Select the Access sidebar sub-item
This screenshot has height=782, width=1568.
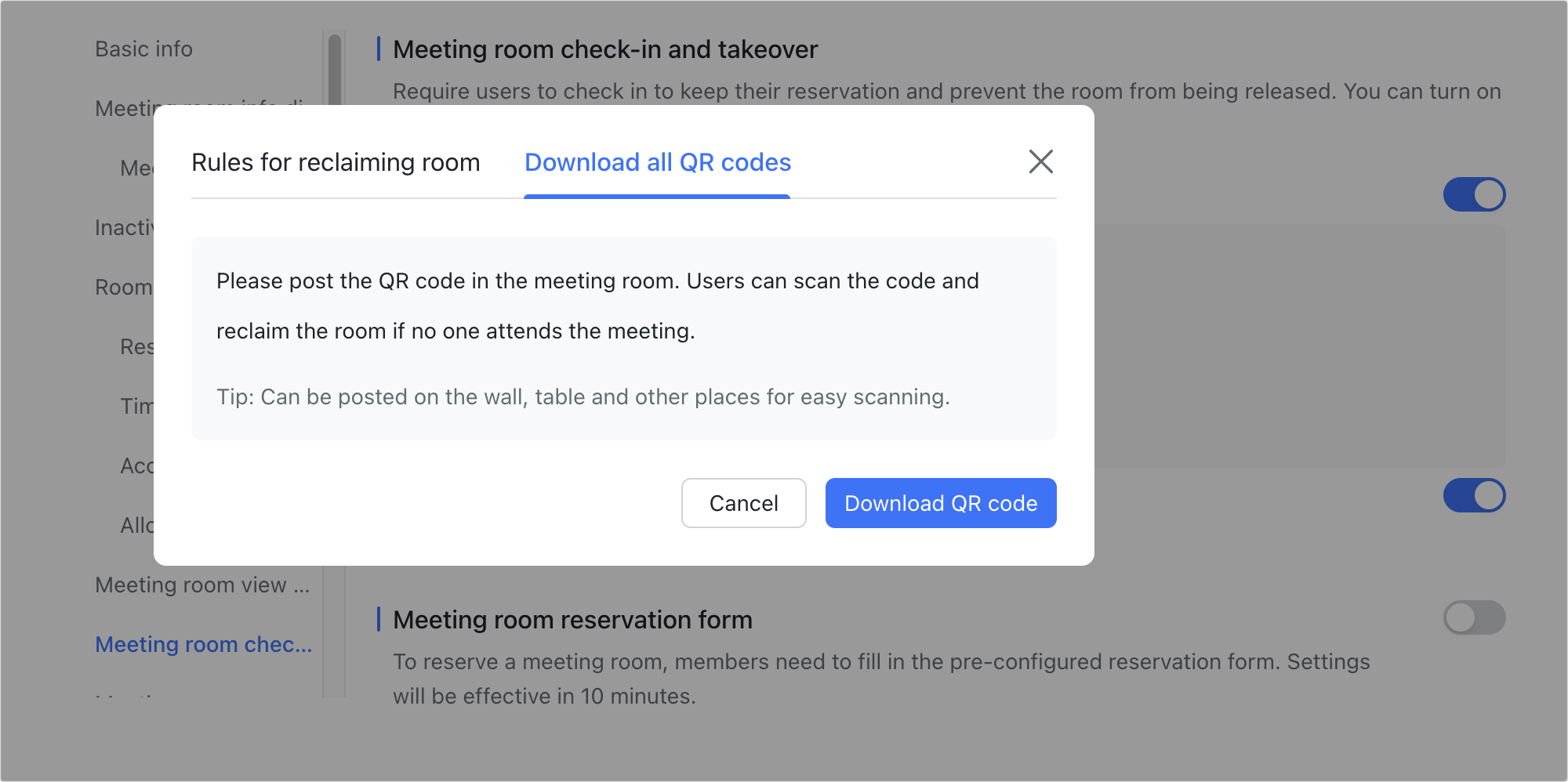tap(140, 465)
